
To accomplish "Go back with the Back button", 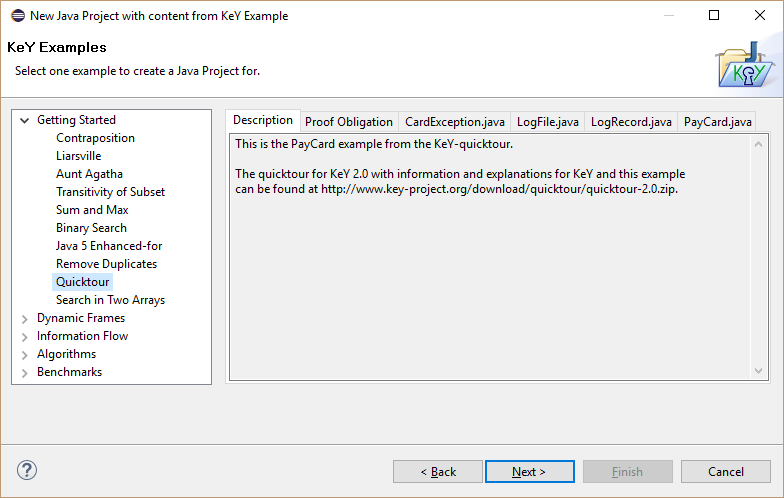I will [x=438, y=472].
